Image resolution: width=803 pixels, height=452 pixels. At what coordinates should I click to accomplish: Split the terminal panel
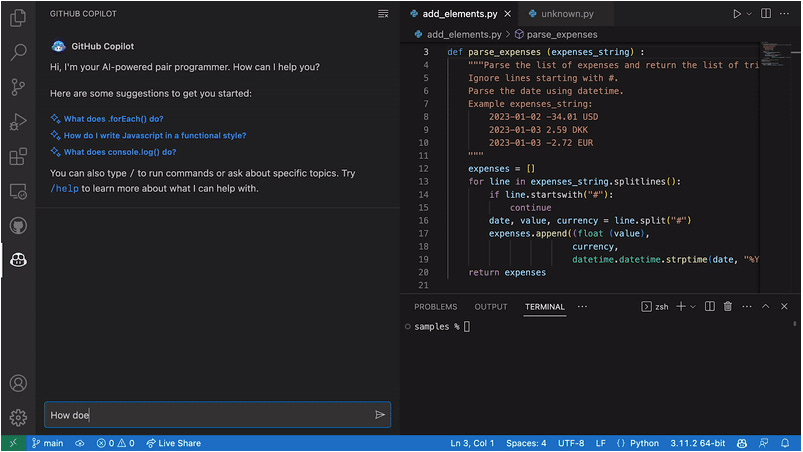coord(709,307)
